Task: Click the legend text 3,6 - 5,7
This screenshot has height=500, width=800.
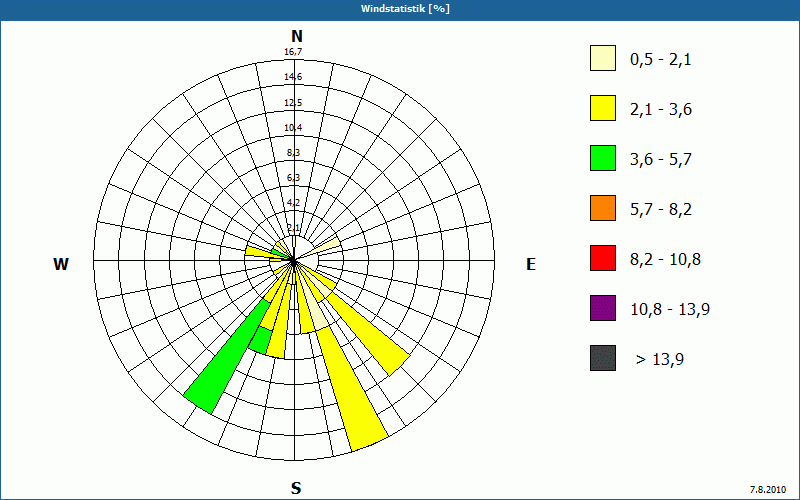Action: (x=661, y=160)
